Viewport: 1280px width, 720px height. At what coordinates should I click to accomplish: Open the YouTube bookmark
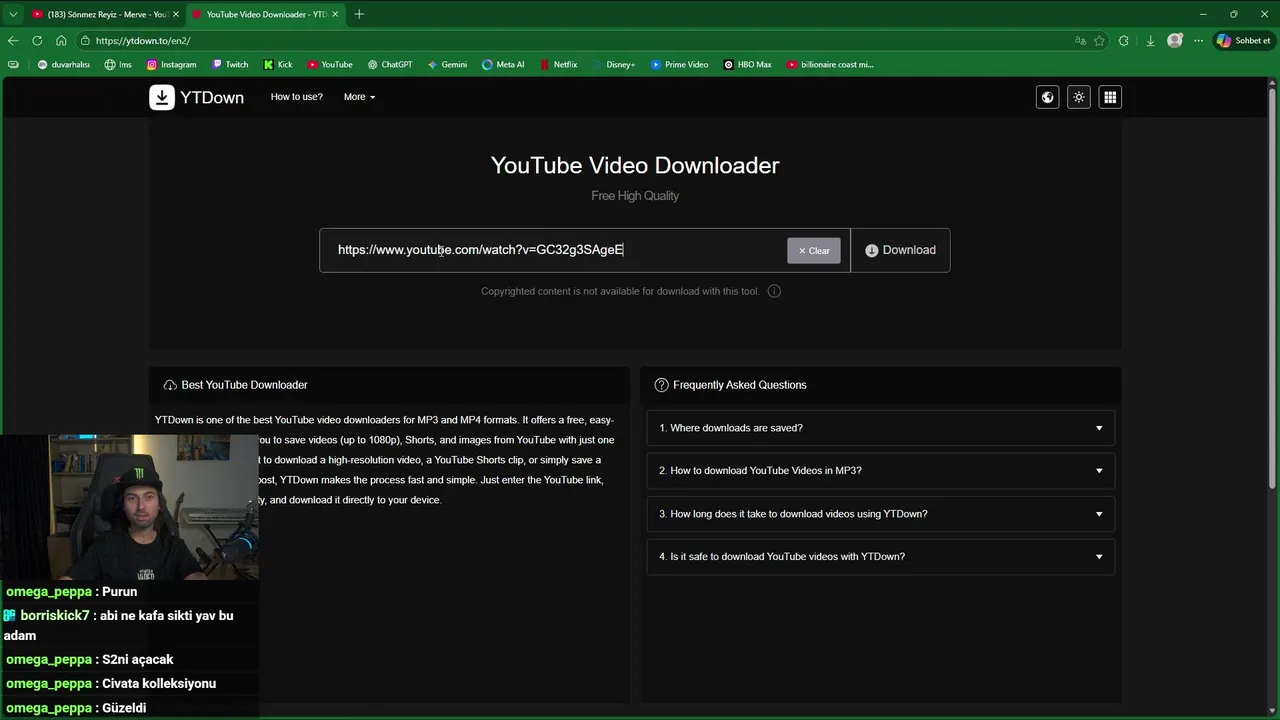coord(330,64)
